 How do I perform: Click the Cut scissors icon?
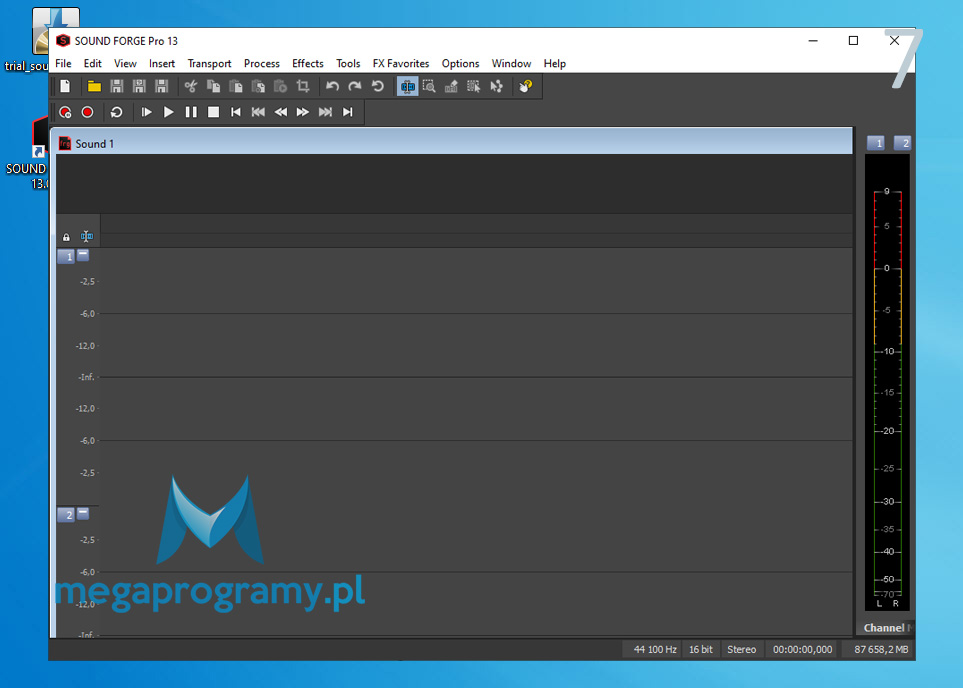[191, 87]
